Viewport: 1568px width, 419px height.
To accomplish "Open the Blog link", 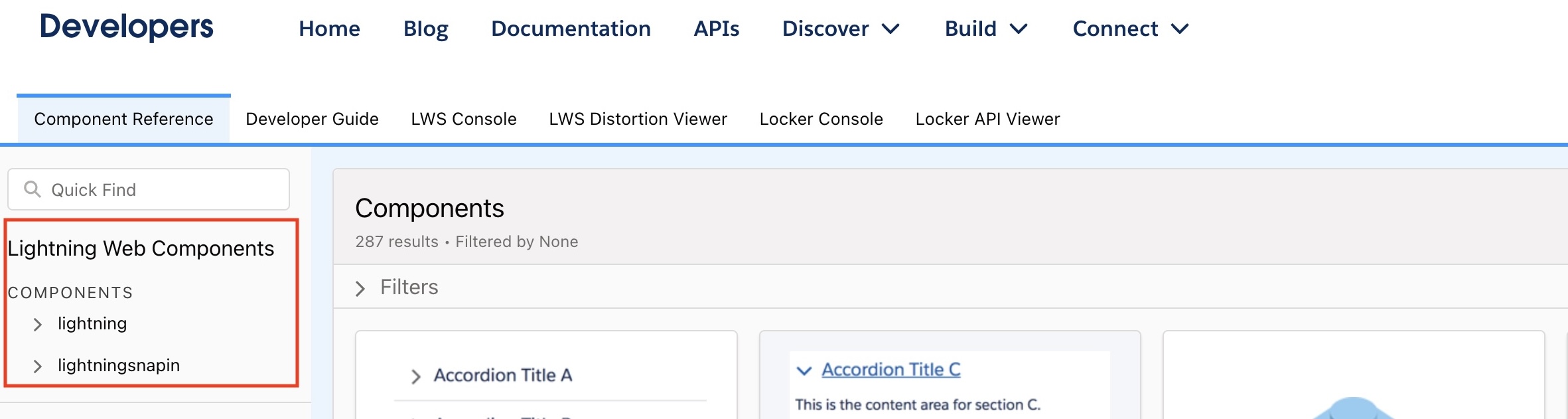I will coord(425,29).
